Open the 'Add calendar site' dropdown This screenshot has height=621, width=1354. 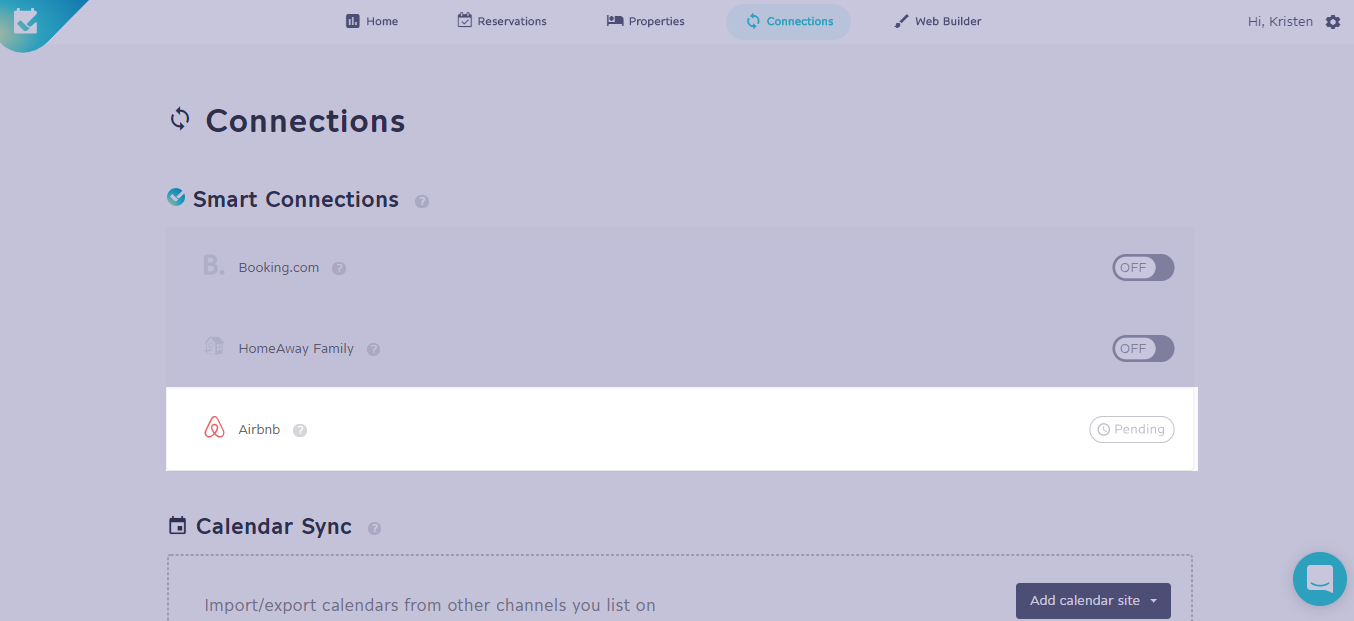(1093, 601)
